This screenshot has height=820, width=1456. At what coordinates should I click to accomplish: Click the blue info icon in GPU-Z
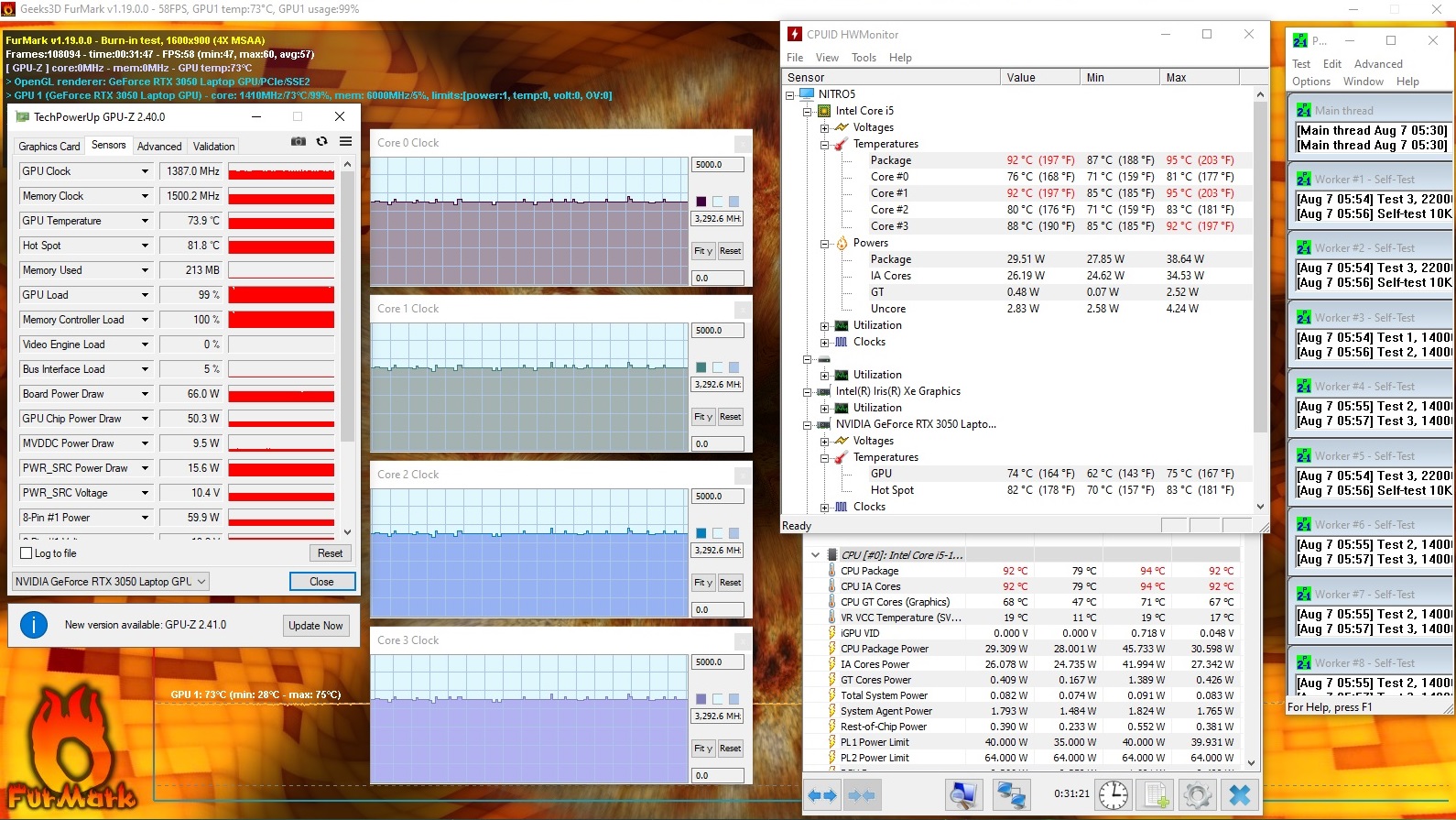pos(34,625)
